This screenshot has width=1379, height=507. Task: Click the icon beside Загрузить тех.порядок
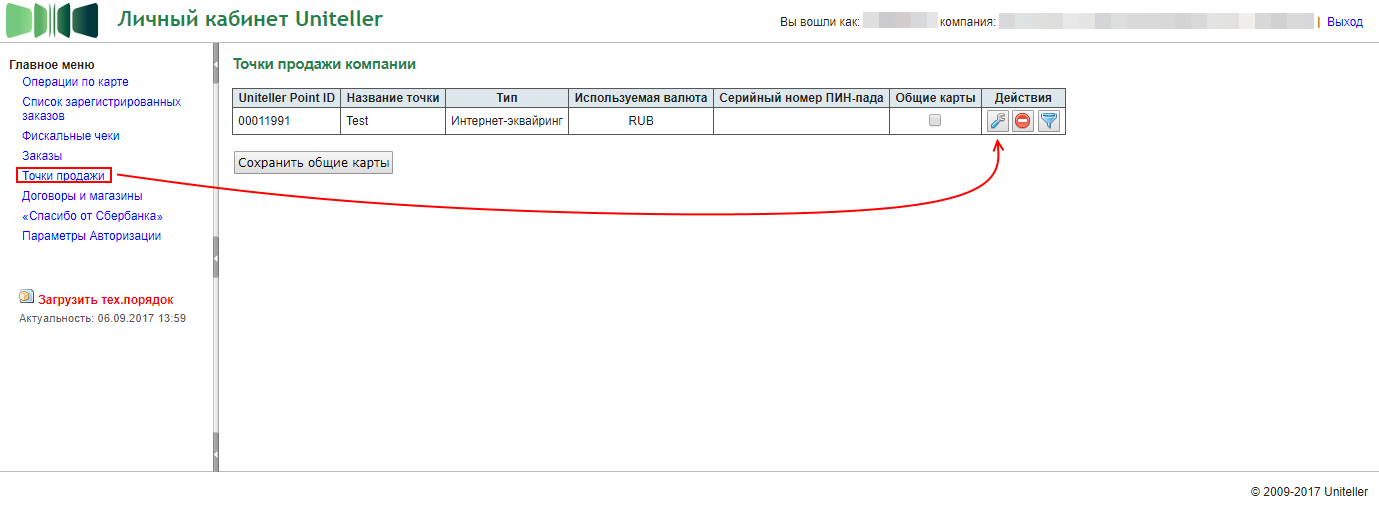coord(26,297)
